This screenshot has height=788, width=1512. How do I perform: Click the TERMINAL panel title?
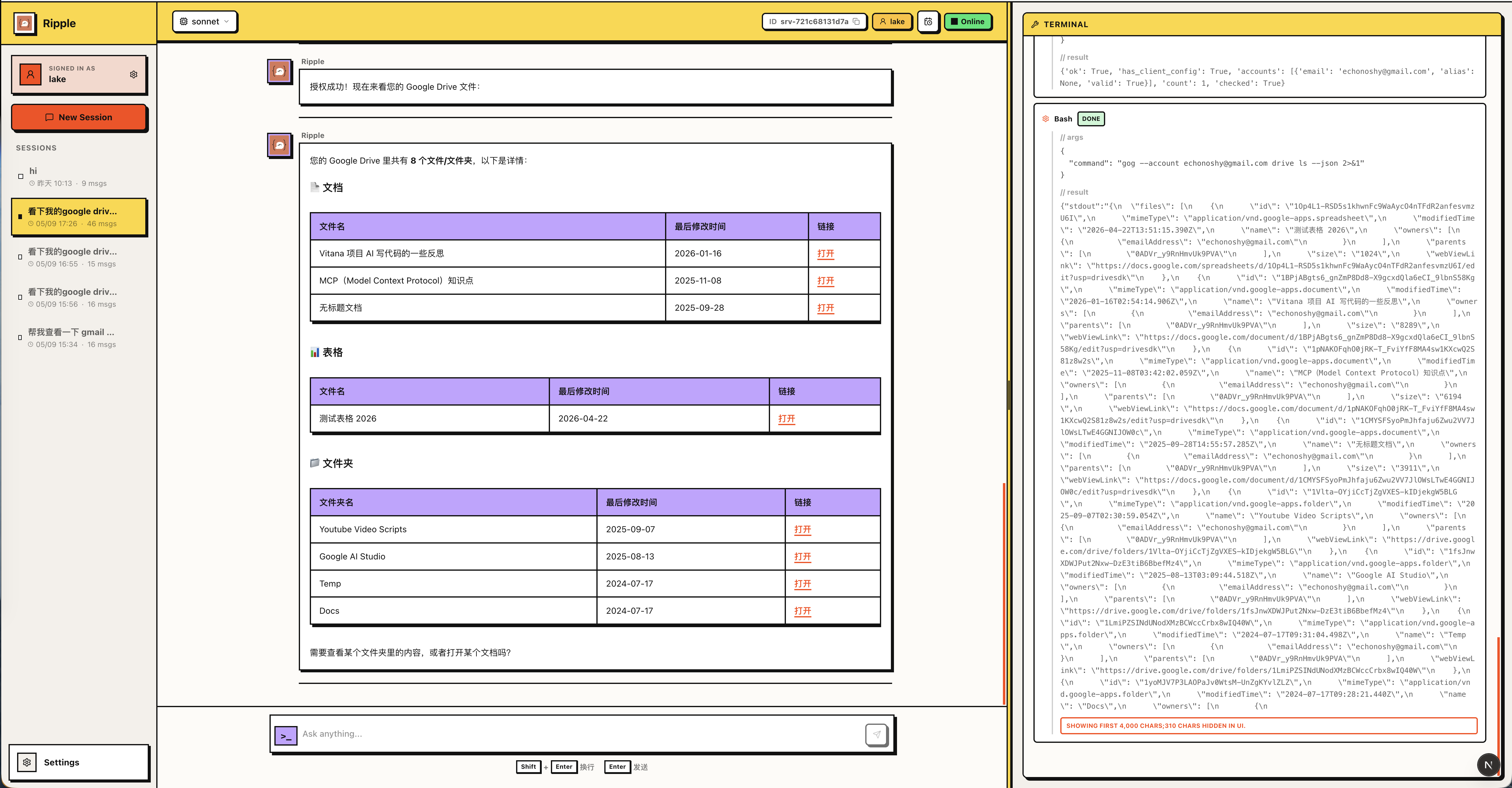coord(1065,24)
